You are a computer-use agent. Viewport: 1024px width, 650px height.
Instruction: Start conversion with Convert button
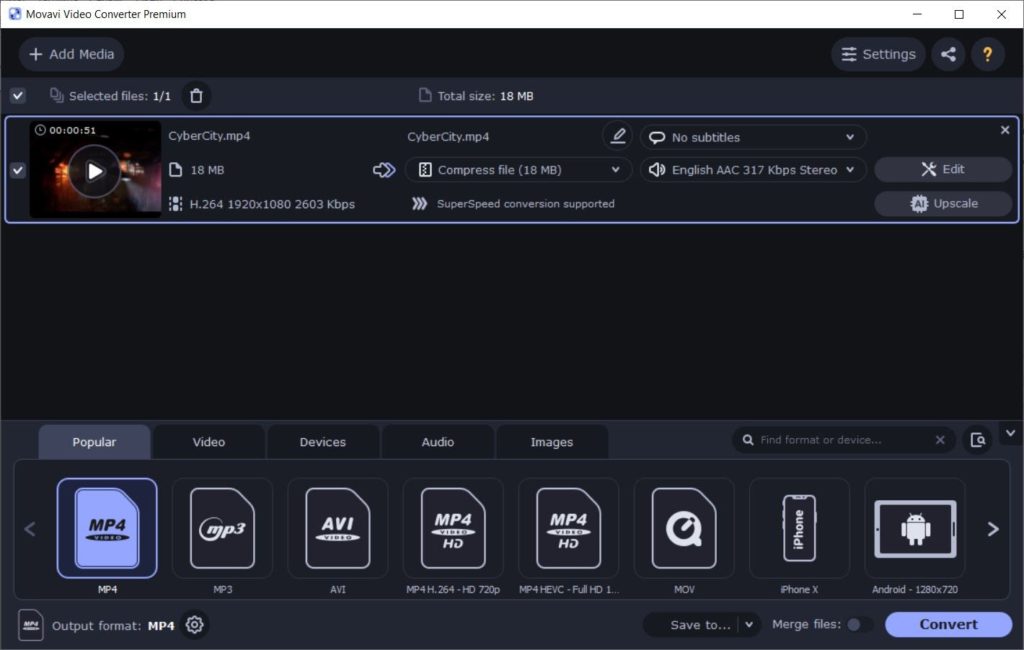[x=948, y=624]
